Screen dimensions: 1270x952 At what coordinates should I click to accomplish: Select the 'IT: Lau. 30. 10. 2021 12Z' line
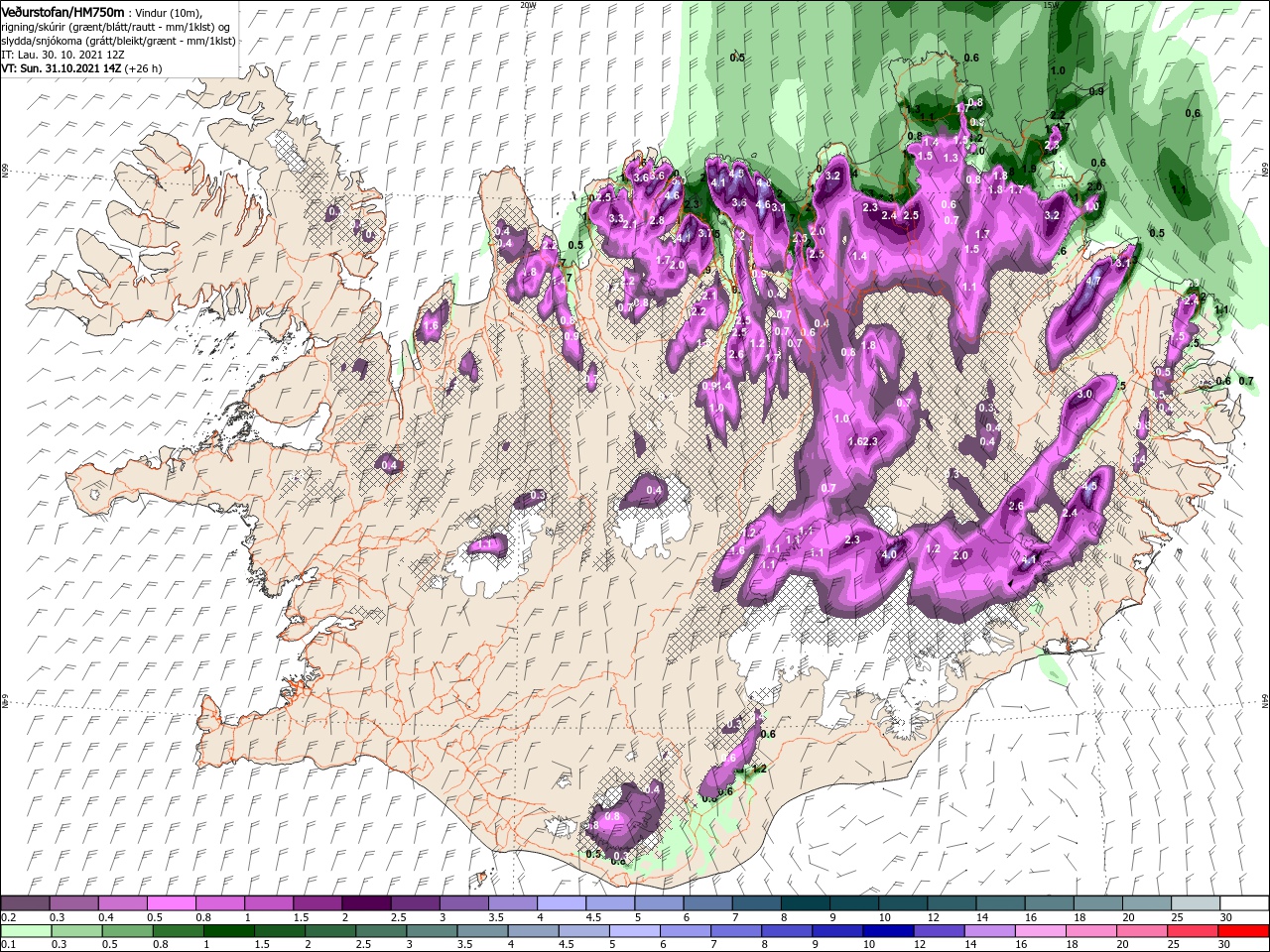pos(61,54)
